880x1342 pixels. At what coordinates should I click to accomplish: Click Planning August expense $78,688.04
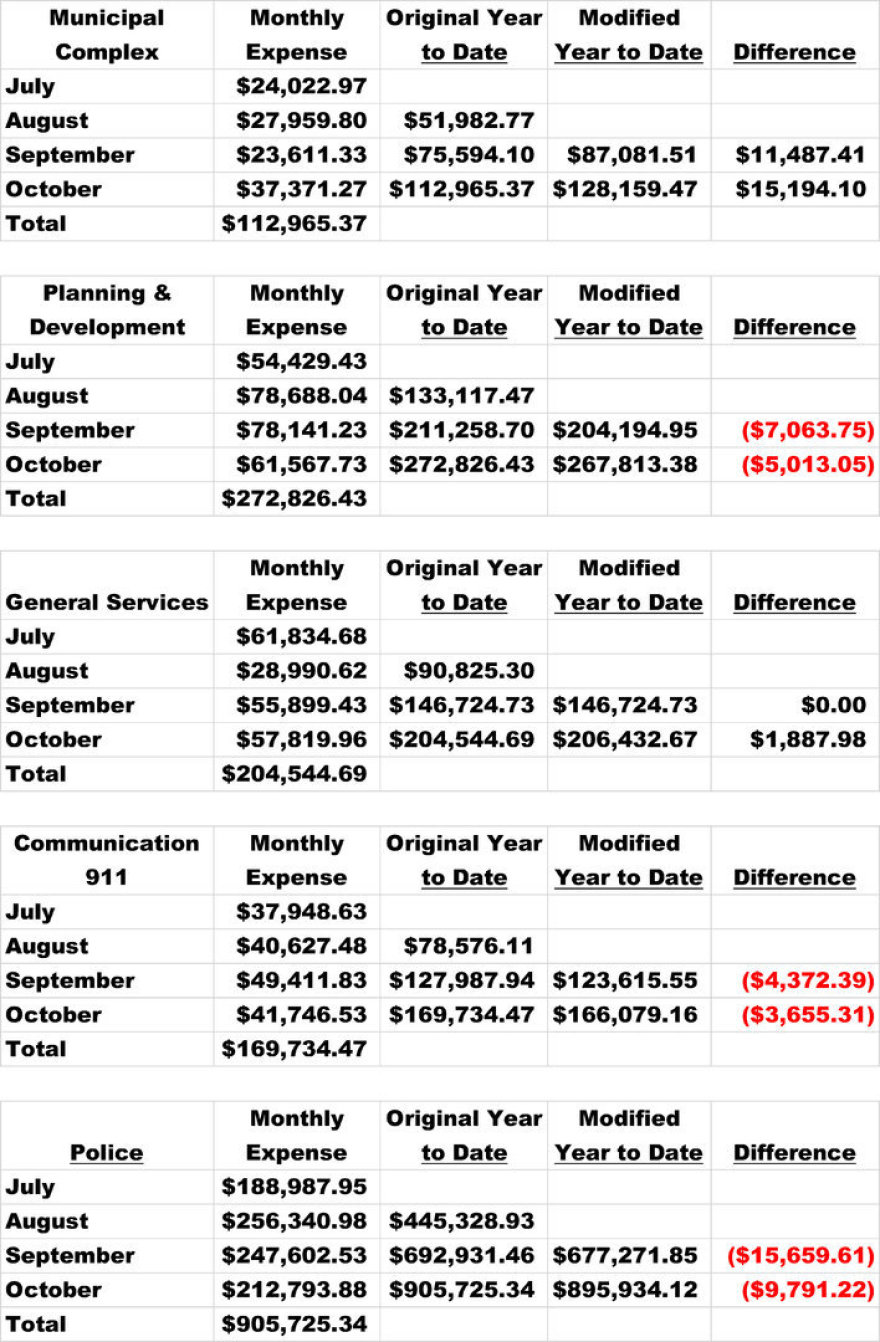[301, 396]
